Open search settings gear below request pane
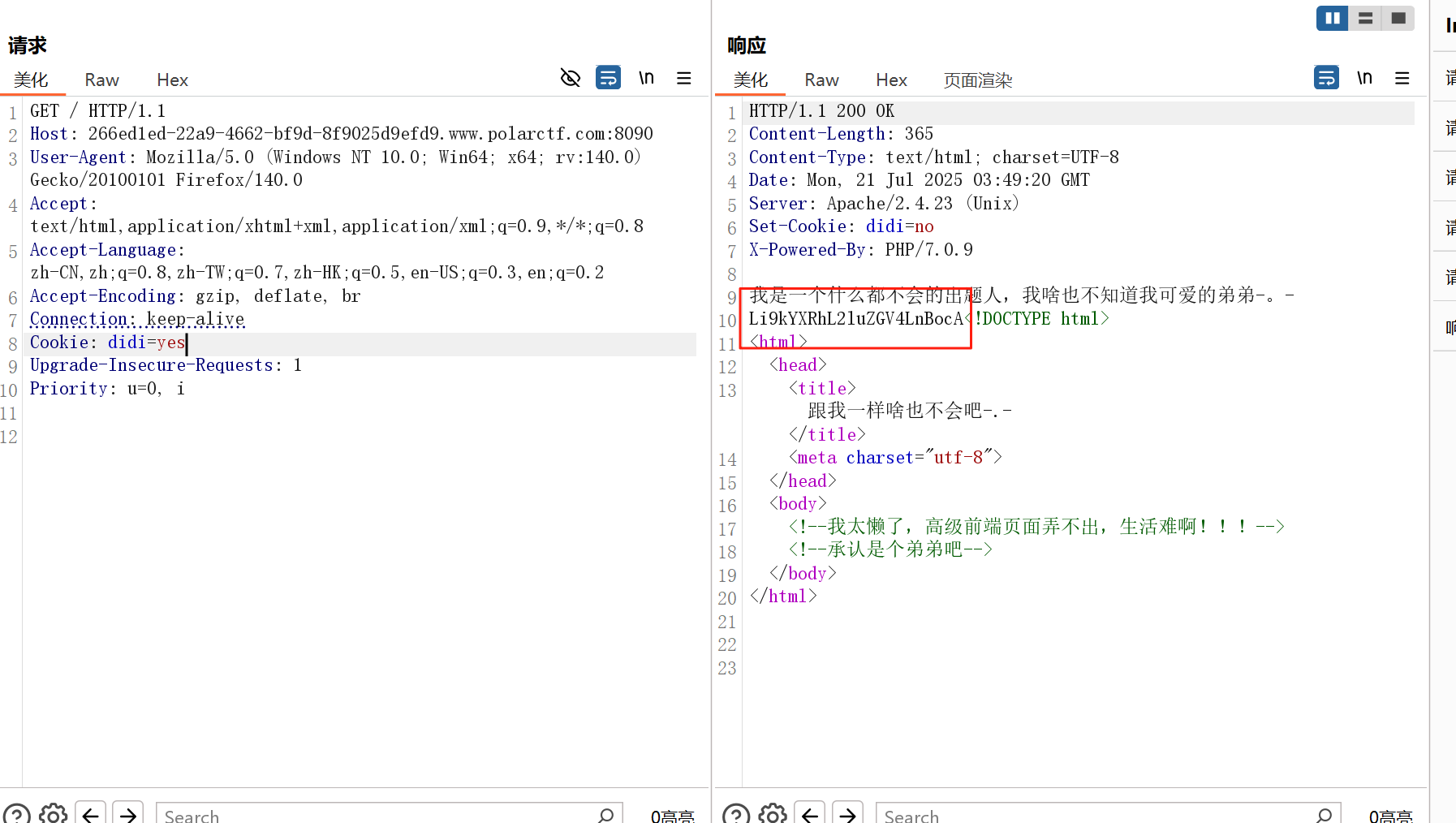 [54, 814]
